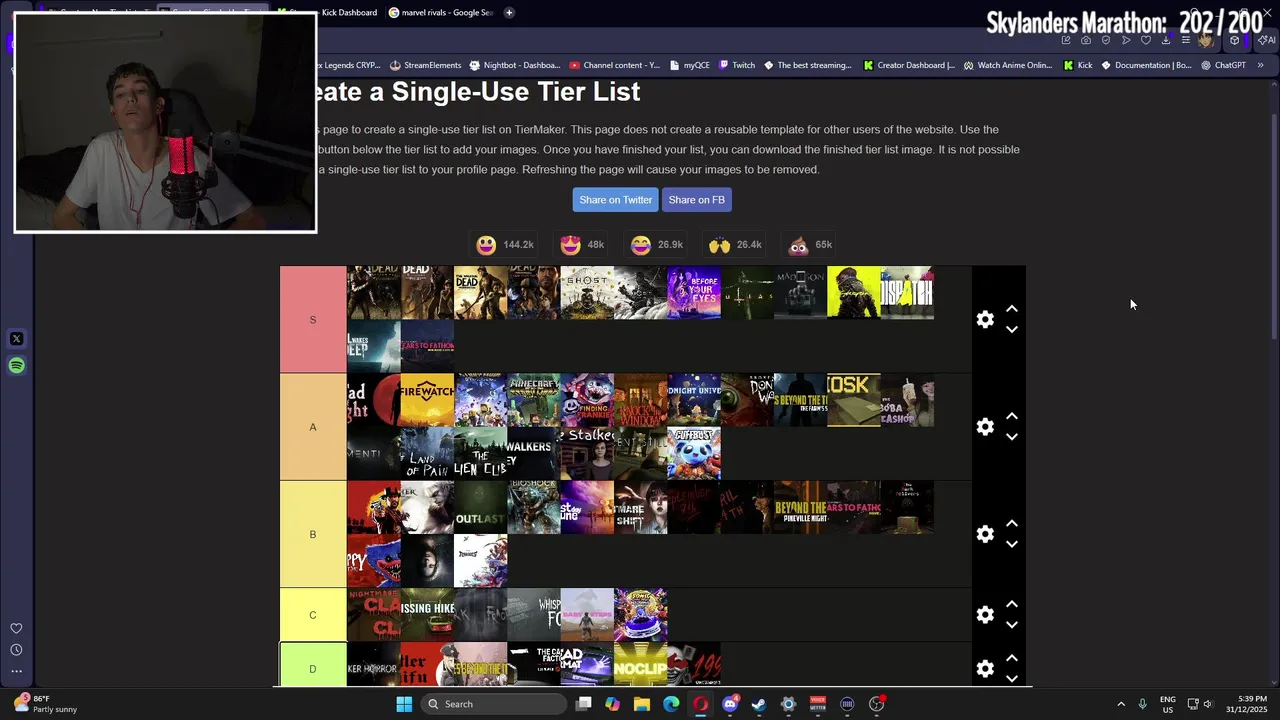1280x720 pixels.
Task: Open StreamElements bookmark
Action: [x=425, y=65]
